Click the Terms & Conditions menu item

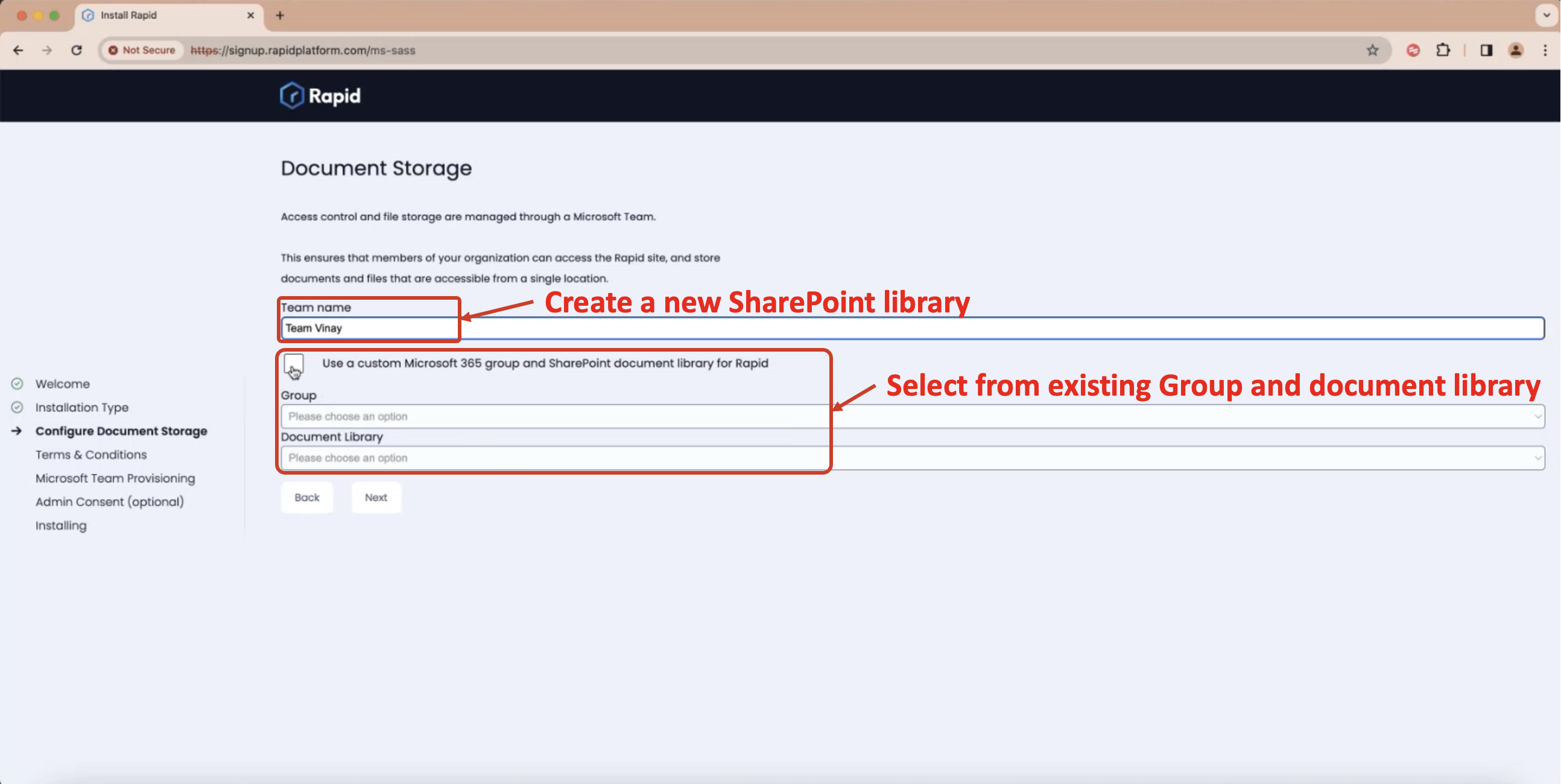tap(91, 454)
